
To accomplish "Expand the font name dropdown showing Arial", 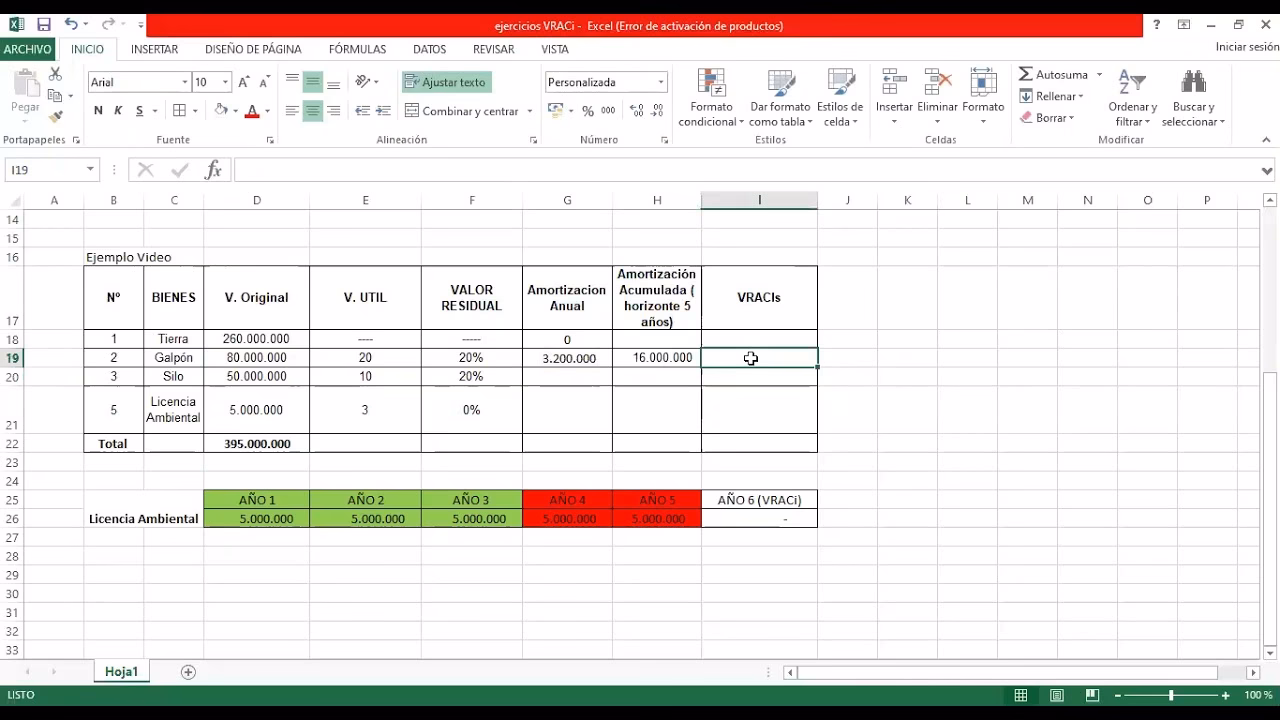I will coord(185,82).
